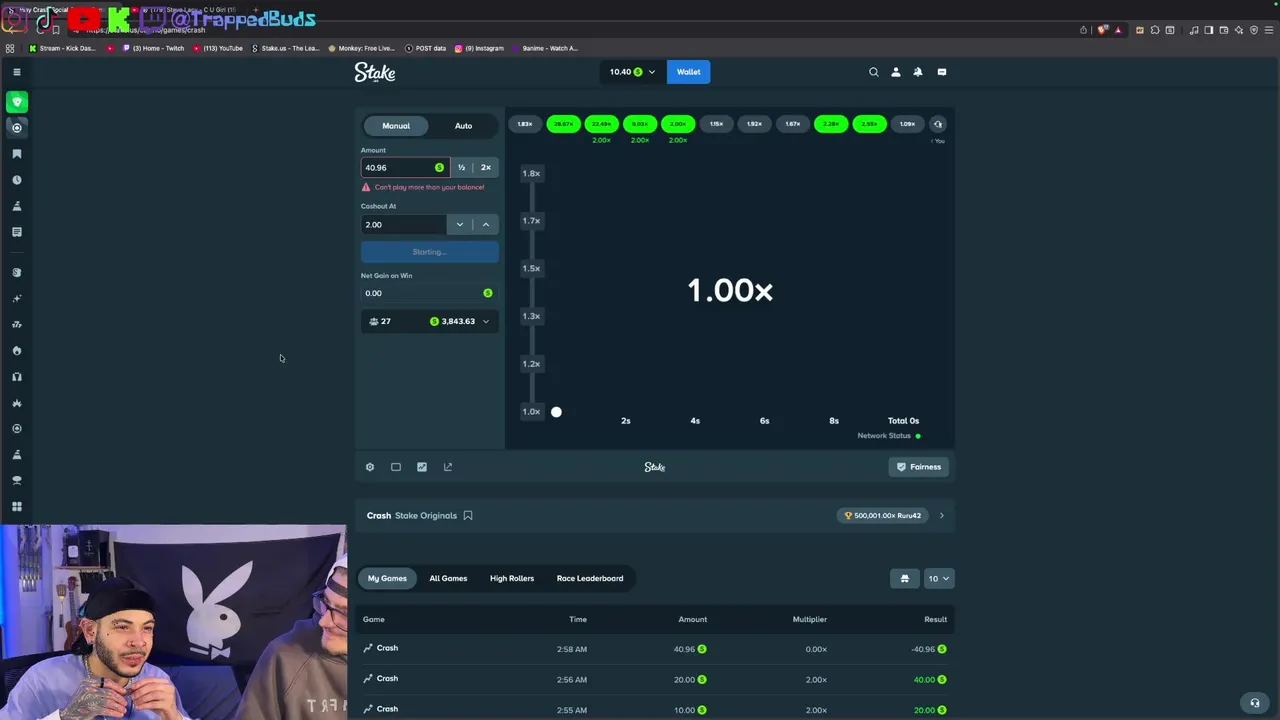Click the headset sidebar icon

tap(17, 377)
